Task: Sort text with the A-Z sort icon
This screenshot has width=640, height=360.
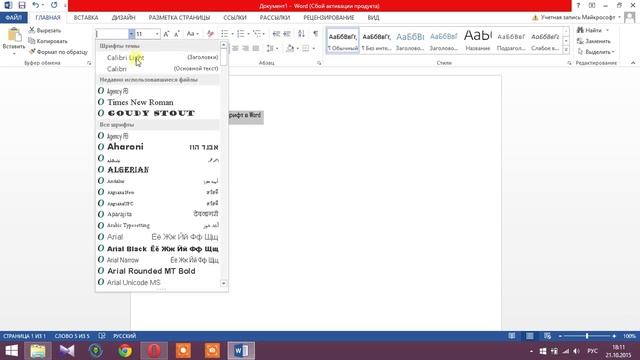Action: [301, 34]
